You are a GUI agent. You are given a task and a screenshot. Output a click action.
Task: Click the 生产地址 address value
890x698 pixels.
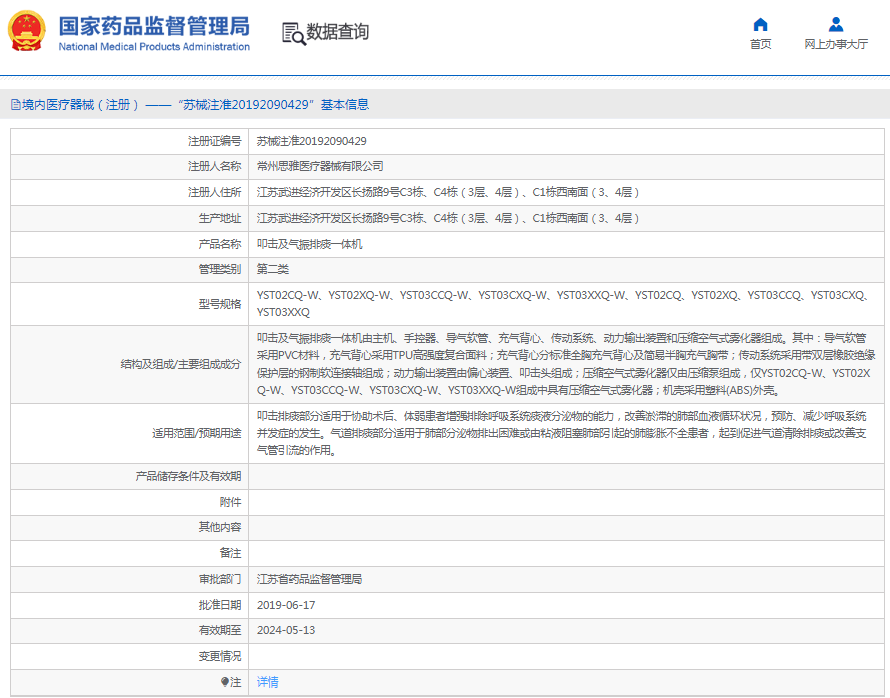click(x=448, y=218)
